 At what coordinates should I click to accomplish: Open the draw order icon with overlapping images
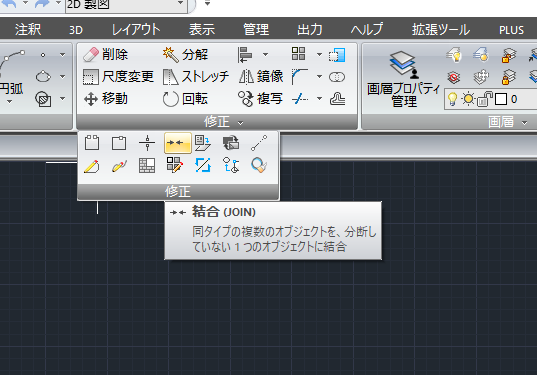(x=231, y=143)
